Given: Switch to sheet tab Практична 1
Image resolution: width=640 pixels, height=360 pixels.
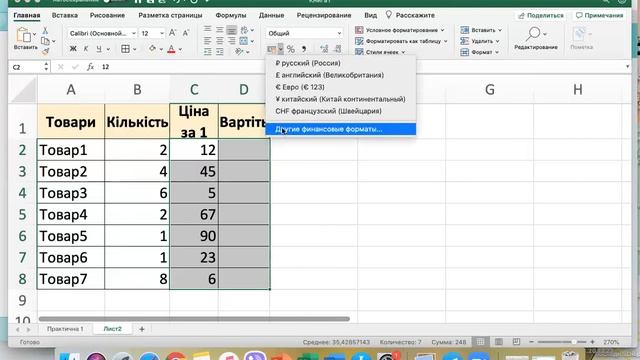Looking at the screenshot, I should click(65, 329).
